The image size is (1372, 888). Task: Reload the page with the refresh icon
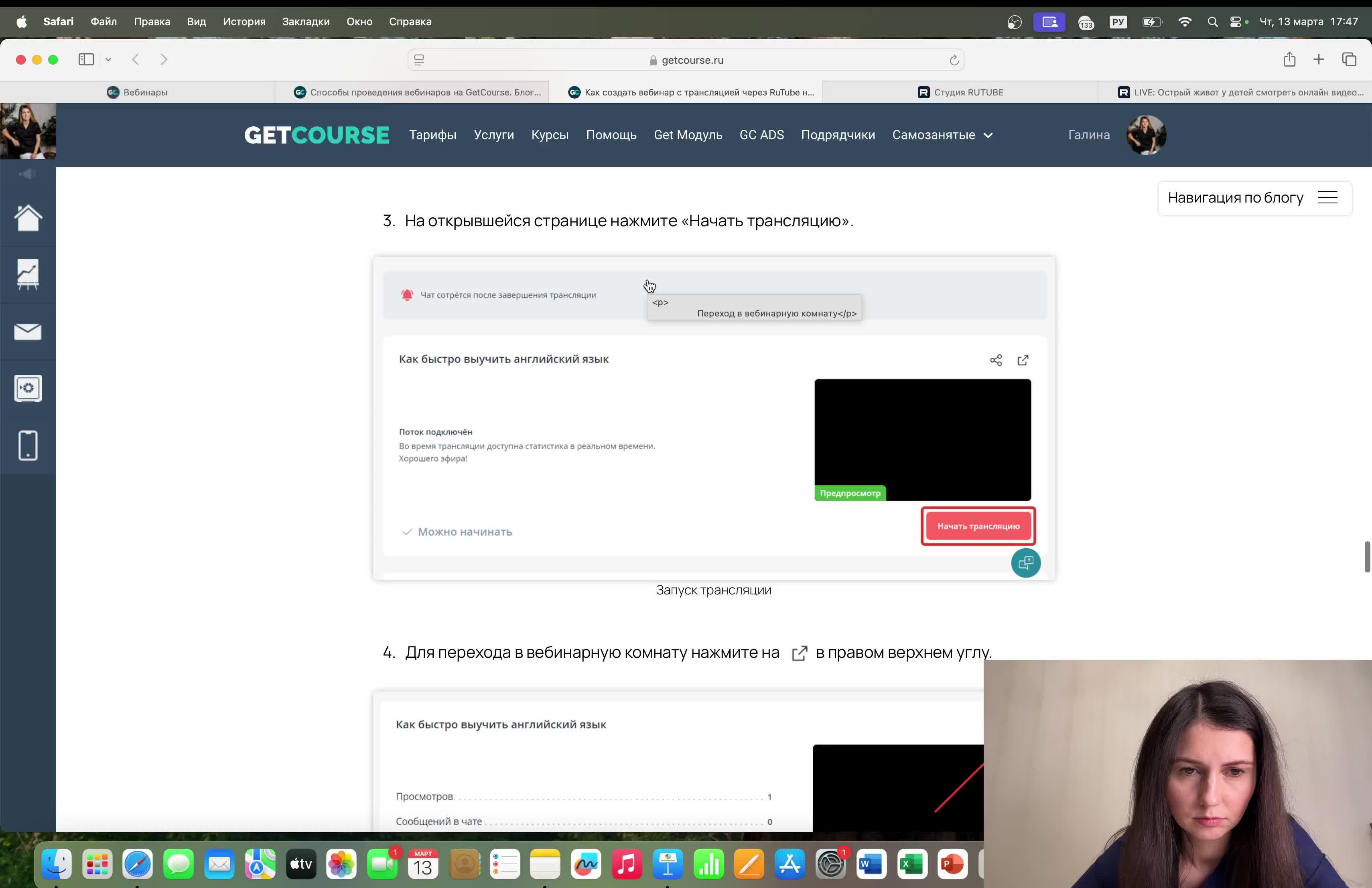[954, 60]
